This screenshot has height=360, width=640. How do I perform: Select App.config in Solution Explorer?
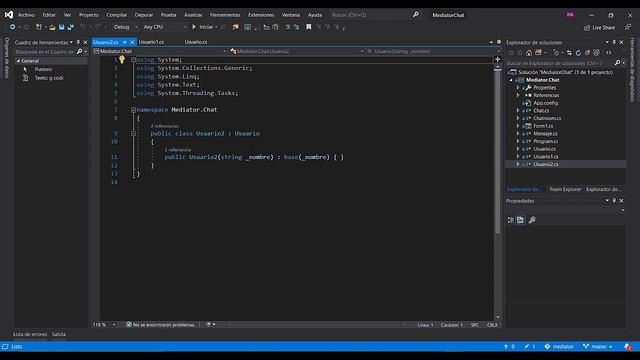point(546,103)
